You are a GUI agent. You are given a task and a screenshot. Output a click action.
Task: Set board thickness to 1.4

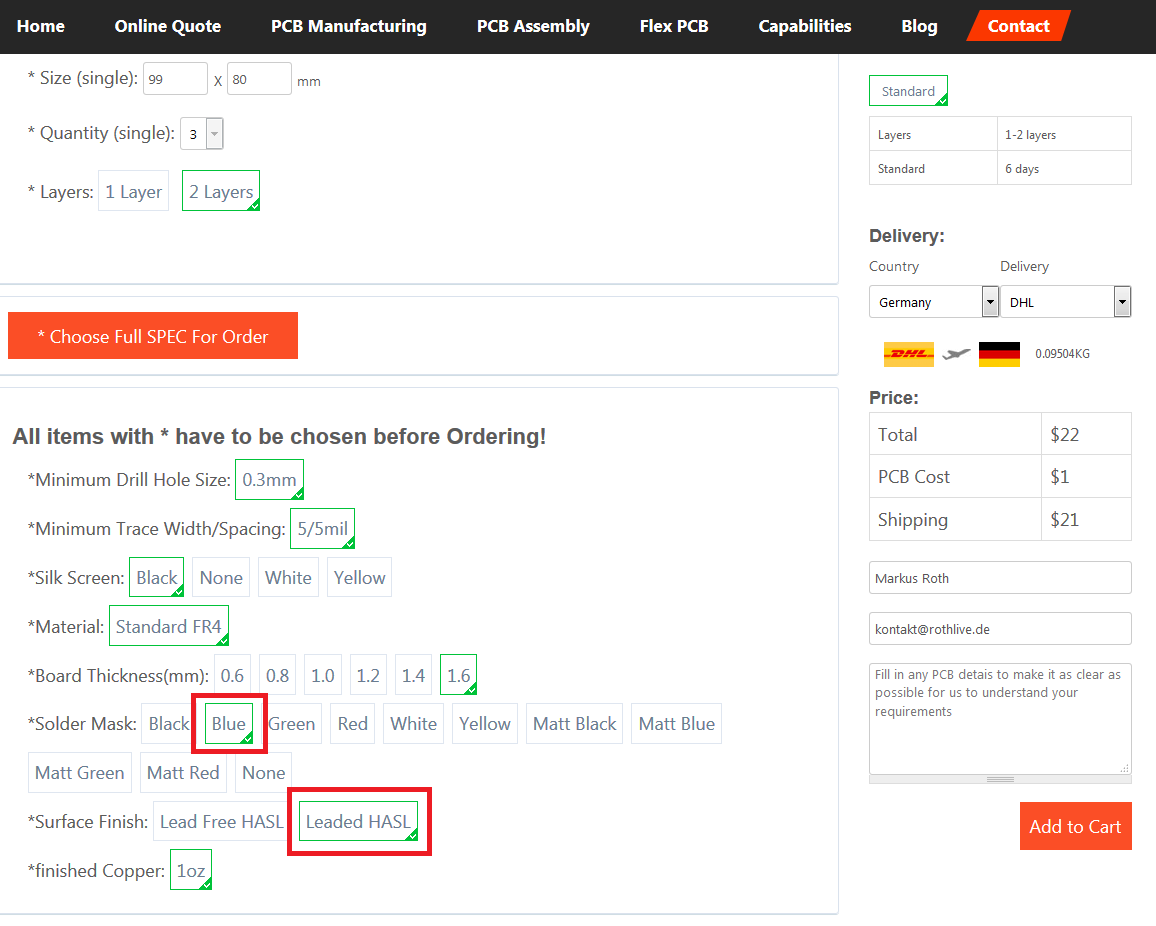[x=413, y=675]
